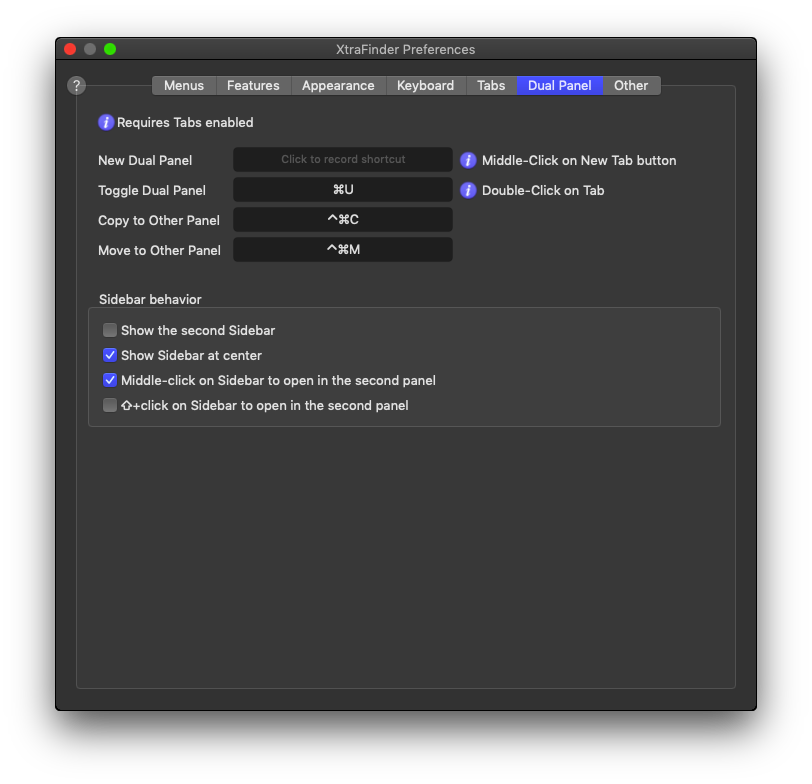Uncheck Show Sidebar at center
The height and width of the screenshot is (784, 812).
pos(110,355)
